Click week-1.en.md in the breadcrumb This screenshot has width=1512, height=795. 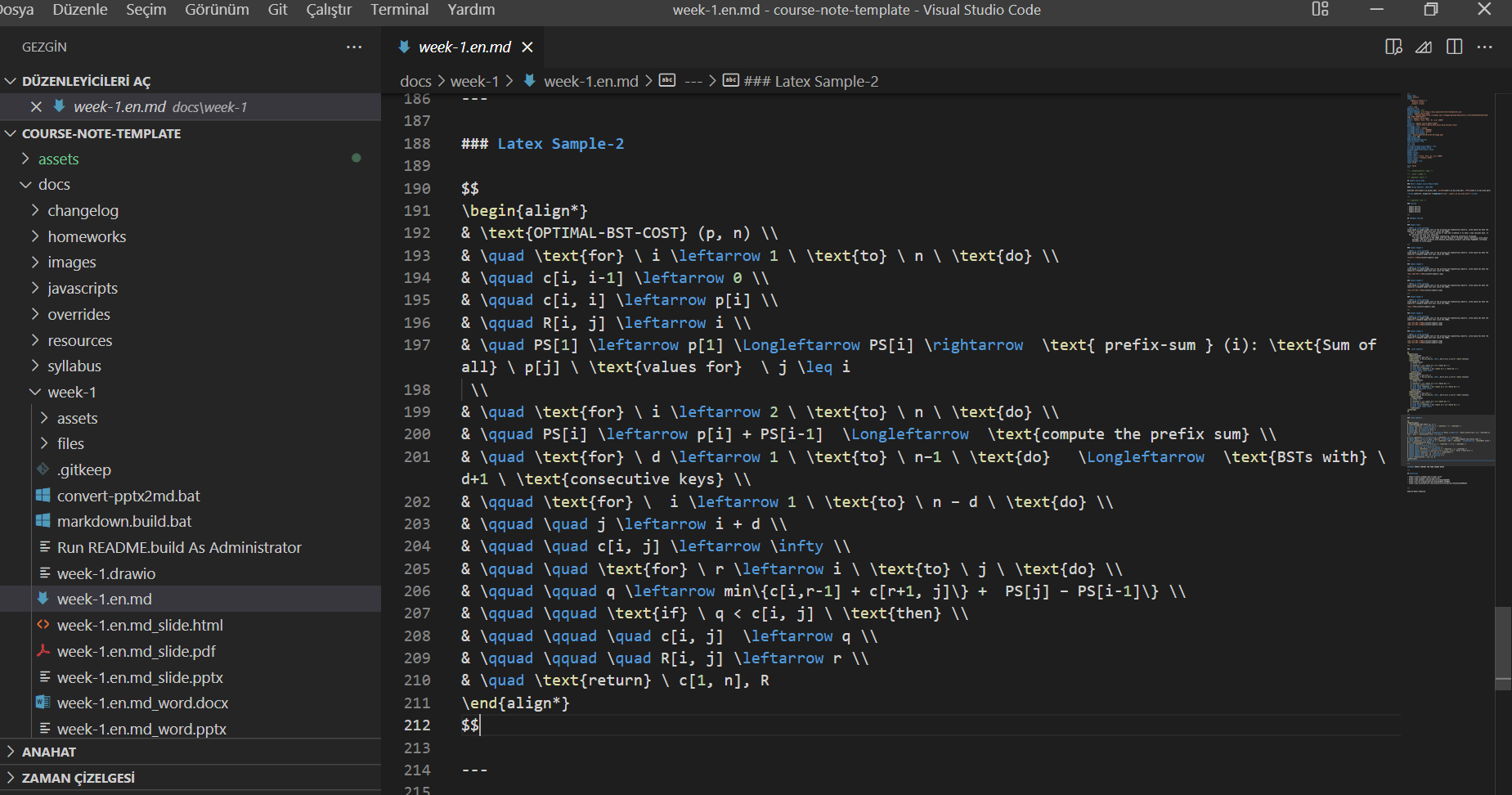[591, 81]
